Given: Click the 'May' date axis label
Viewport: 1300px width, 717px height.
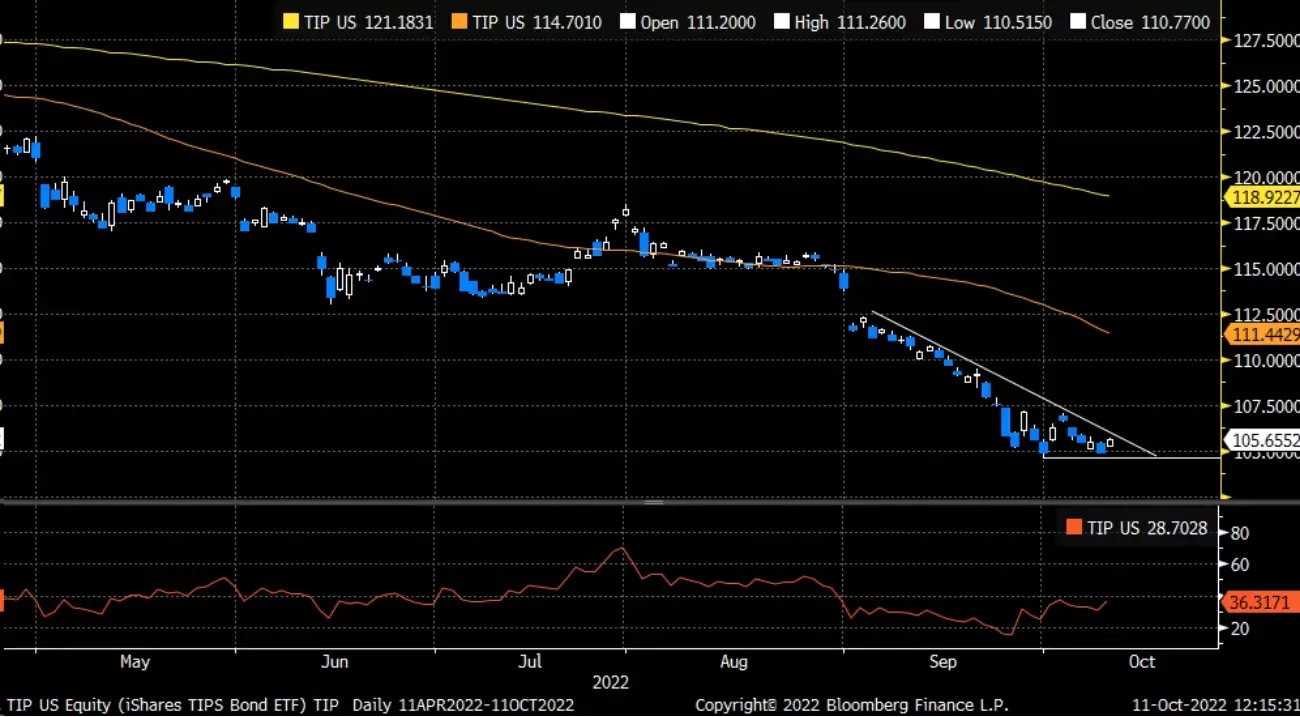Looking at the screenshot, I should (x=134, y=661).
